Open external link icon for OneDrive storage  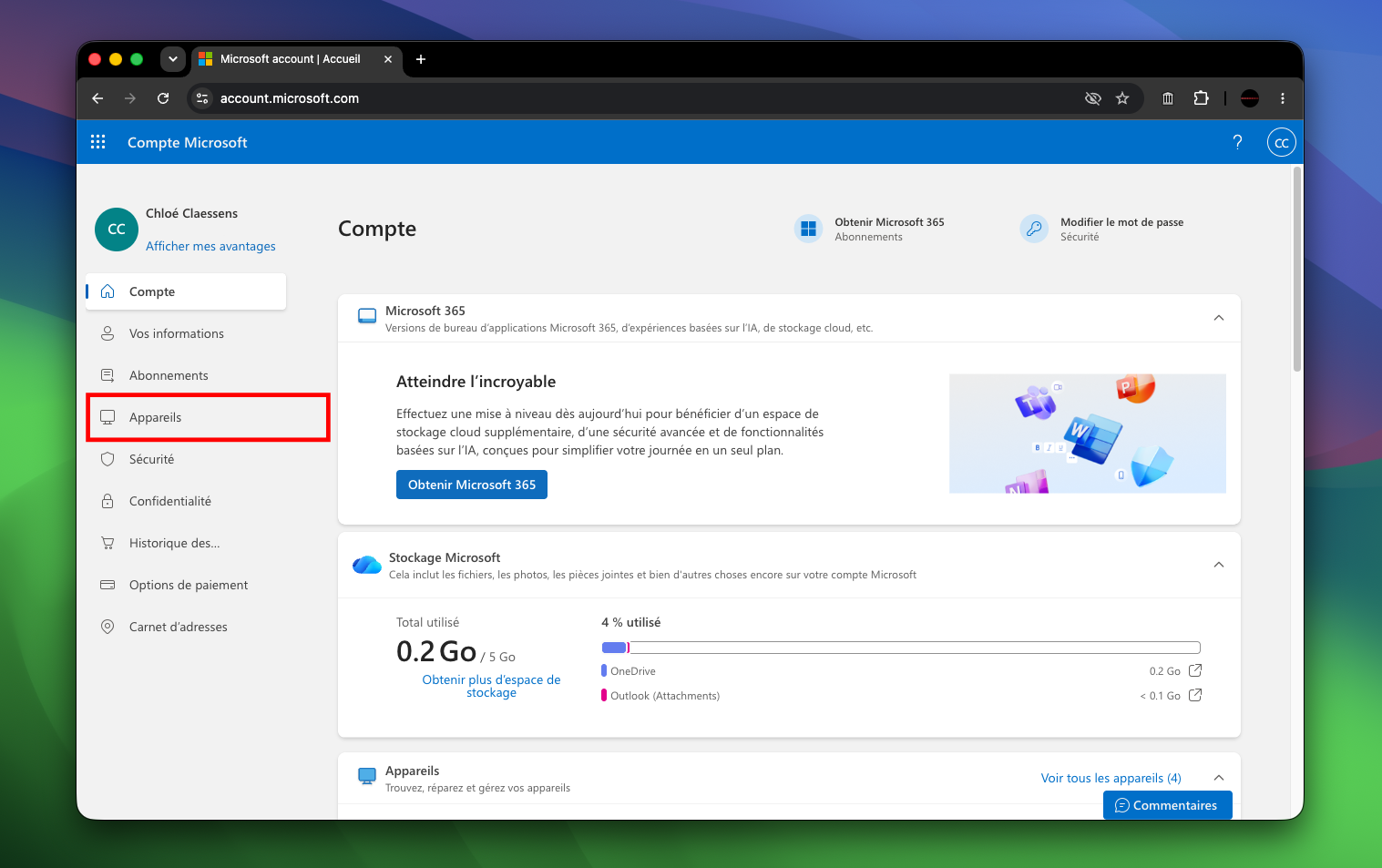pos(1195,670)
